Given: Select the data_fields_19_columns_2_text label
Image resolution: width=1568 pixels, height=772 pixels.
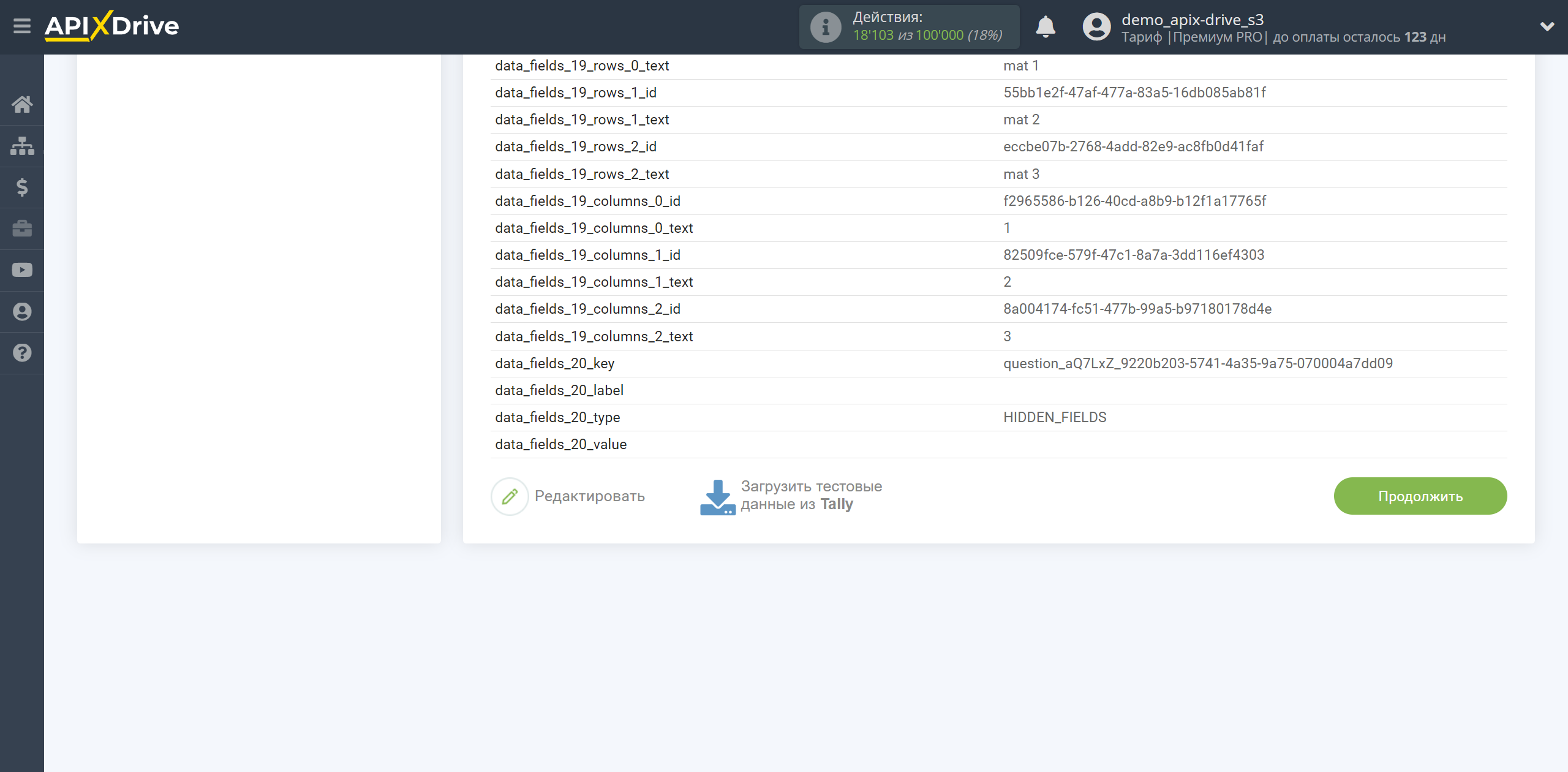Looking at the screenshot, I should pyautogui.click(x=594, y=336).
